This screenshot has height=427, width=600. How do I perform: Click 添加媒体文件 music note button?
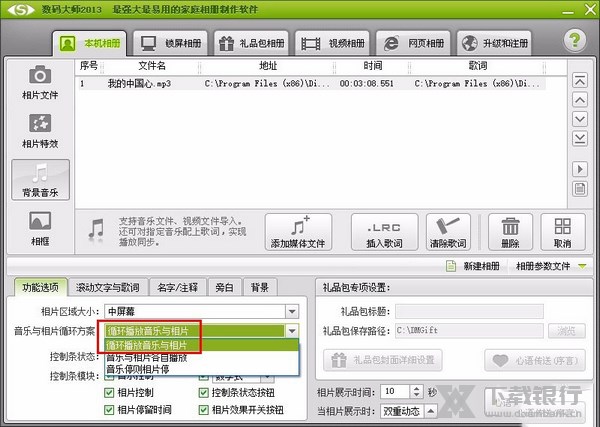click(x=297, y=232)
